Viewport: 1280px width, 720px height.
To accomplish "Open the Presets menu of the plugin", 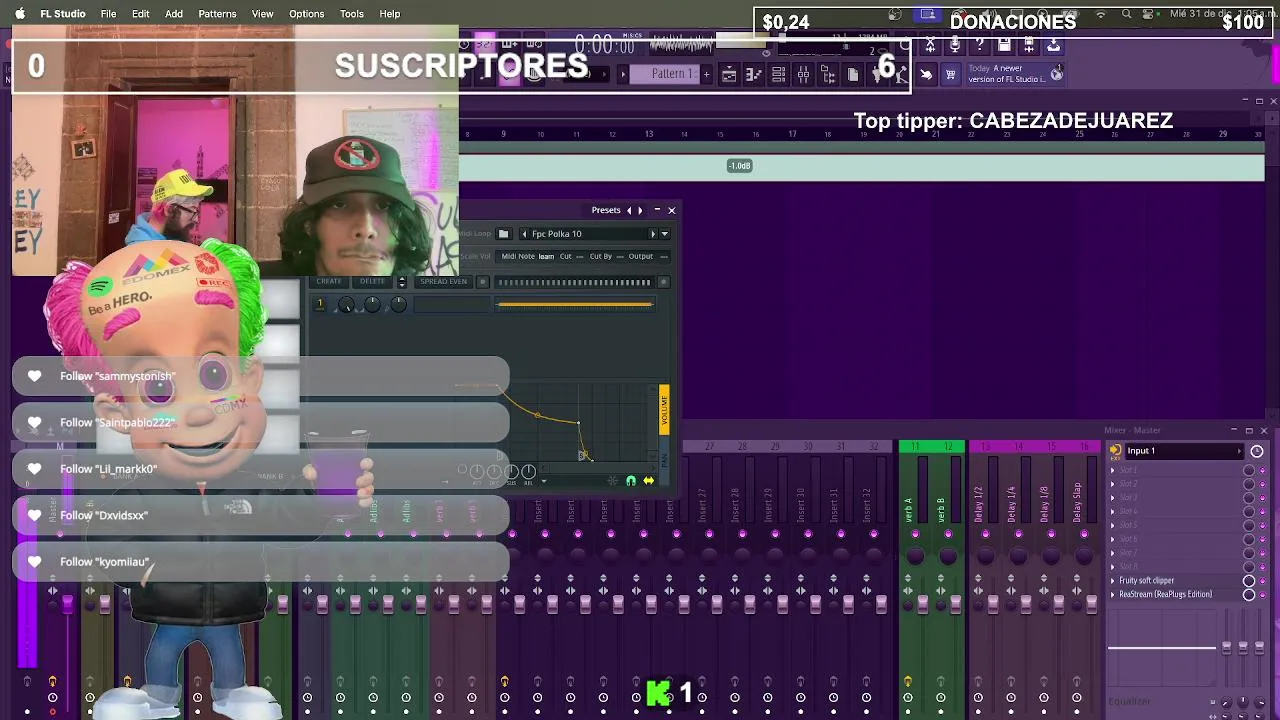I will coord(606,210).
